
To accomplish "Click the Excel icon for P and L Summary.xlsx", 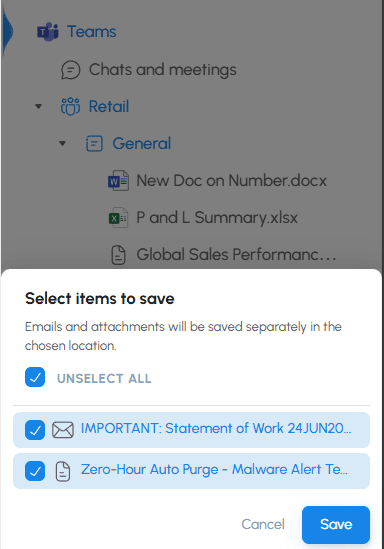I will pyautogui.click(x=118, y=218).
